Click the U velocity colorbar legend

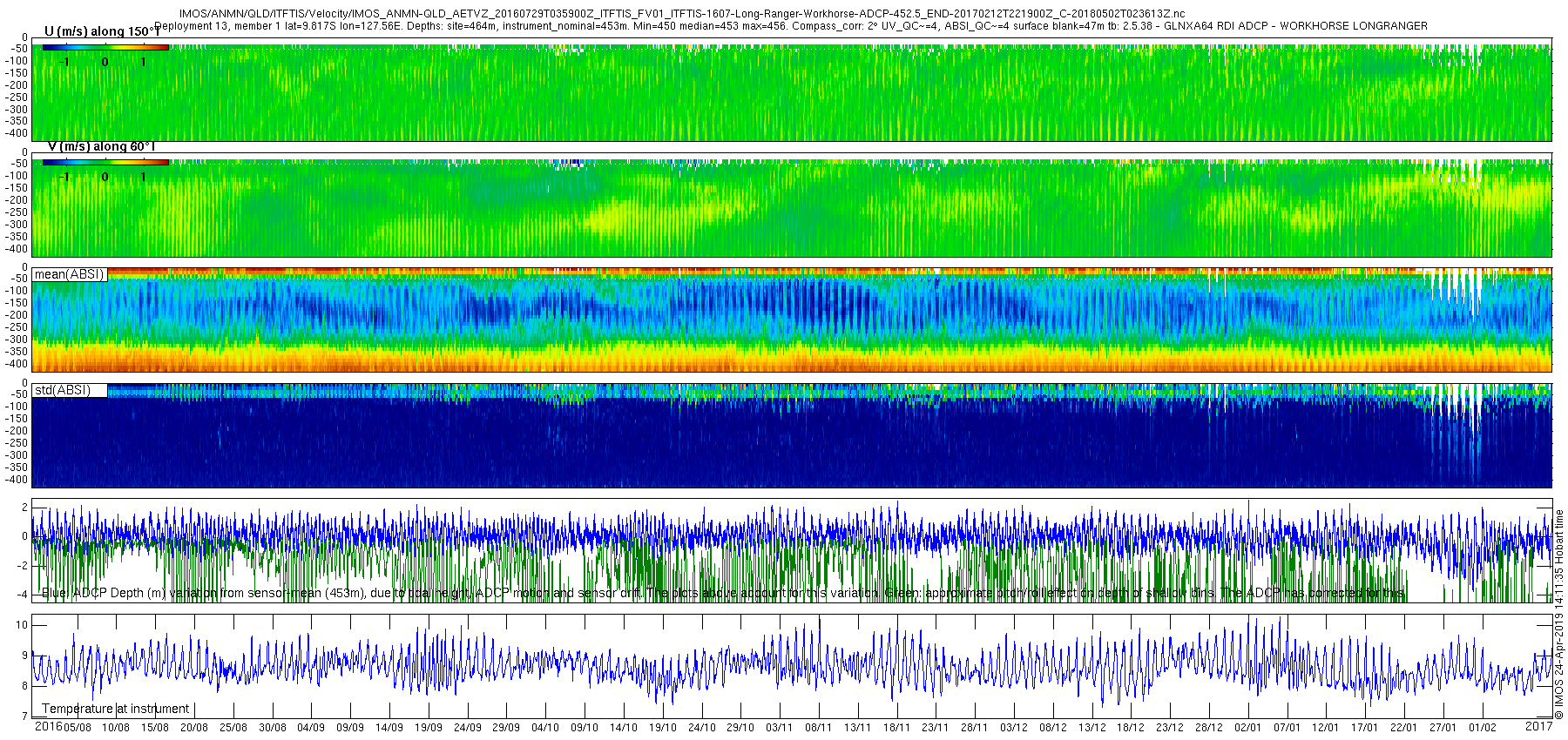tap(105, 47)
